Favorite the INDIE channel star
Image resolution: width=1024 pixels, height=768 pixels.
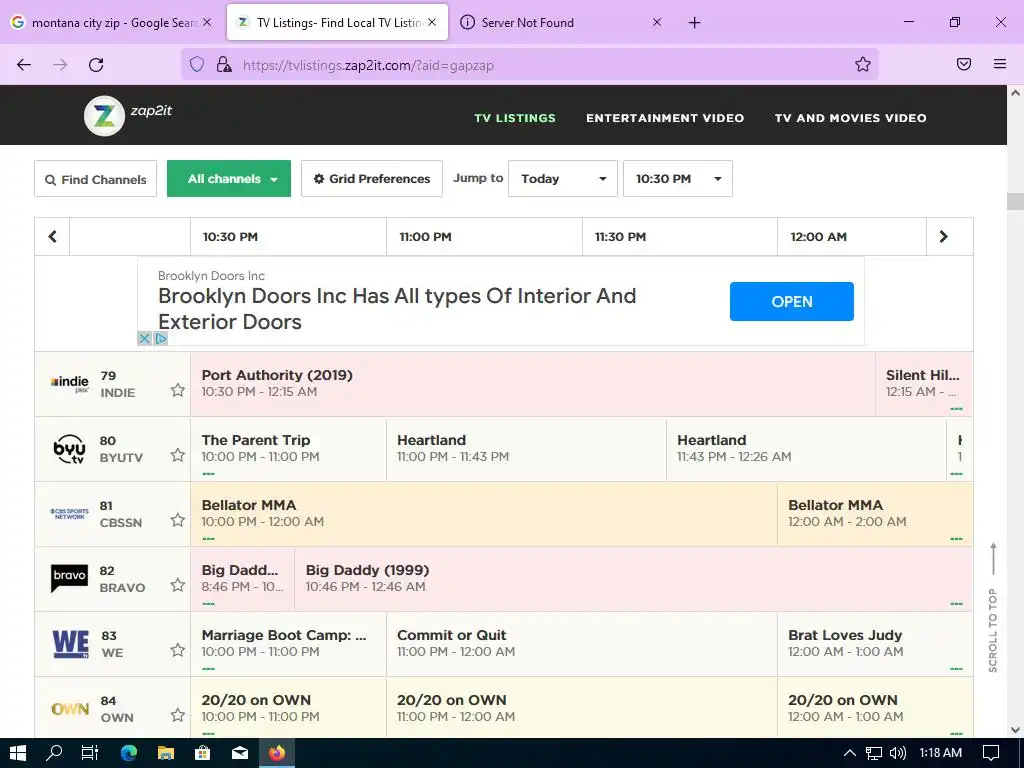[178, 391]
